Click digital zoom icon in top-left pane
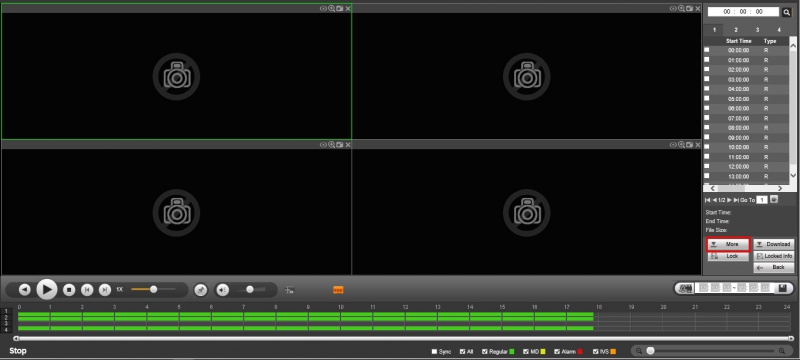Image resolution: width=800 pixels, height=360 pixels. coord(332,9)
